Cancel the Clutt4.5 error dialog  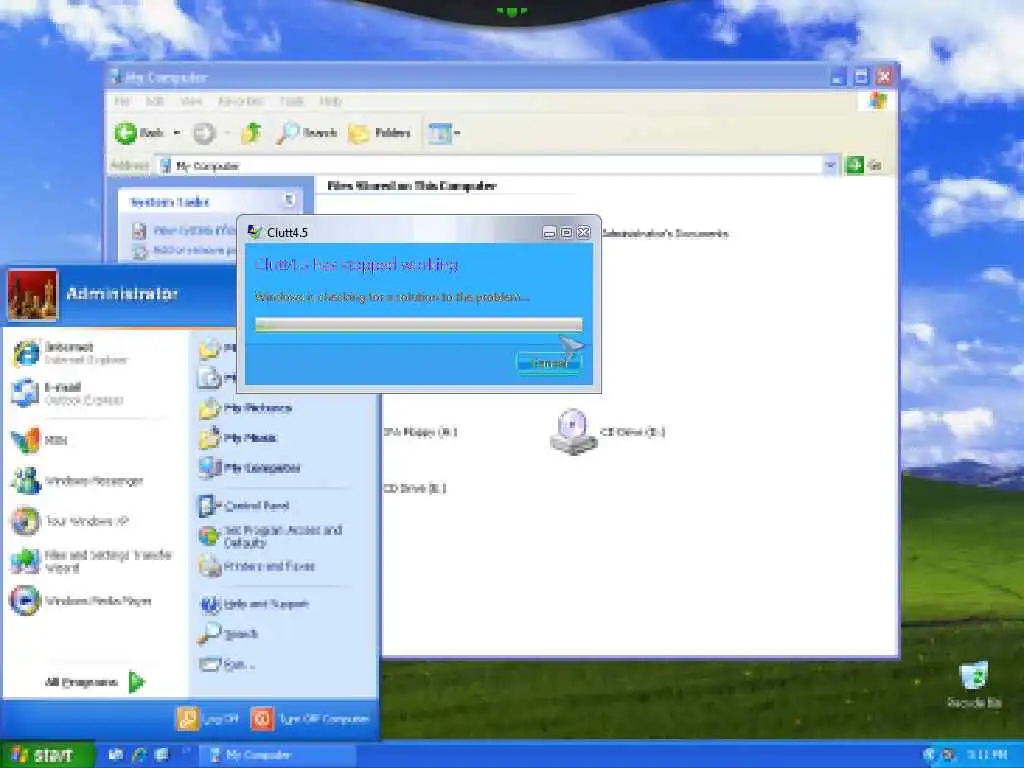pos(548,363)
